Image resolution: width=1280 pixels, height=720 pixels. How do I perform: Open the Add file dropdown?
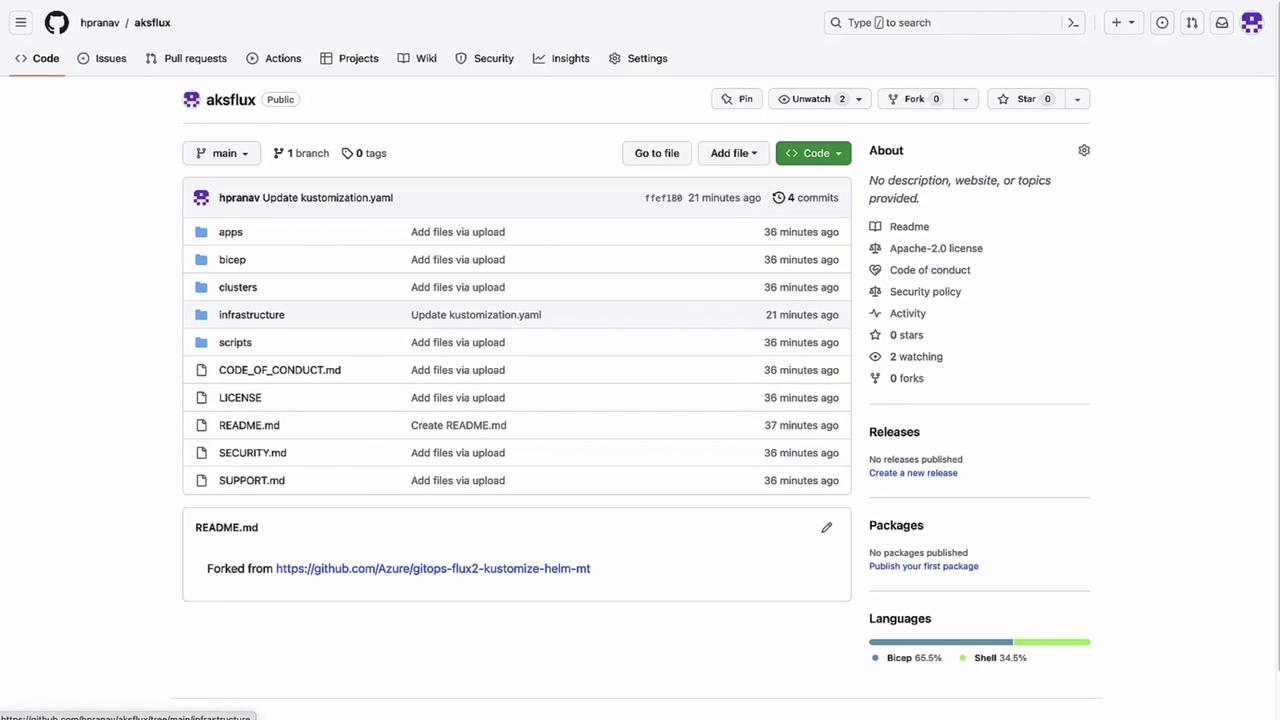(x=733, y=153)
